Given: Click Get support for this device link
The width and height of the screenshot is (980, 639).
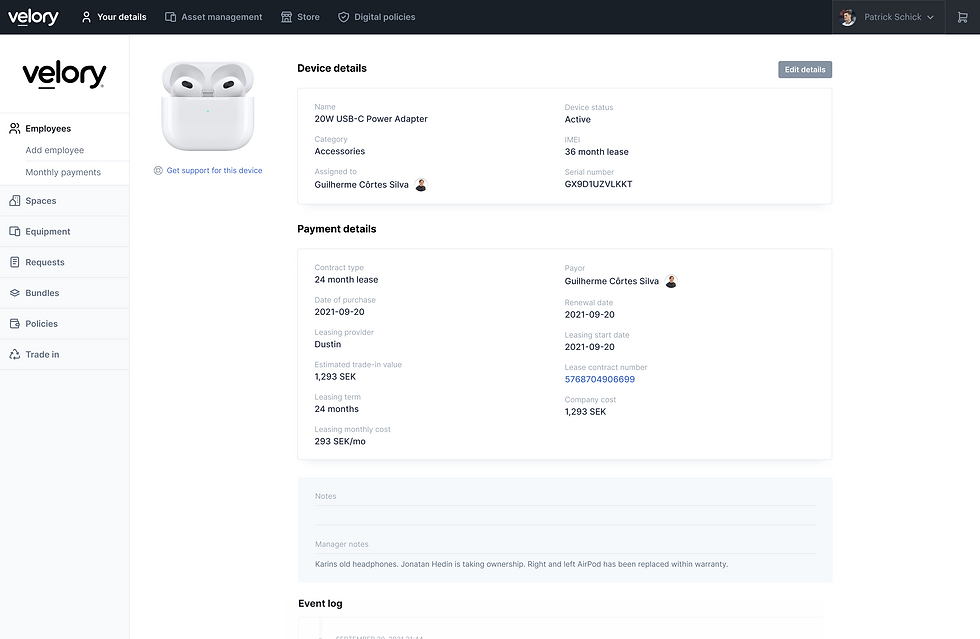Looking at the screenshot, I should [214, 170].
